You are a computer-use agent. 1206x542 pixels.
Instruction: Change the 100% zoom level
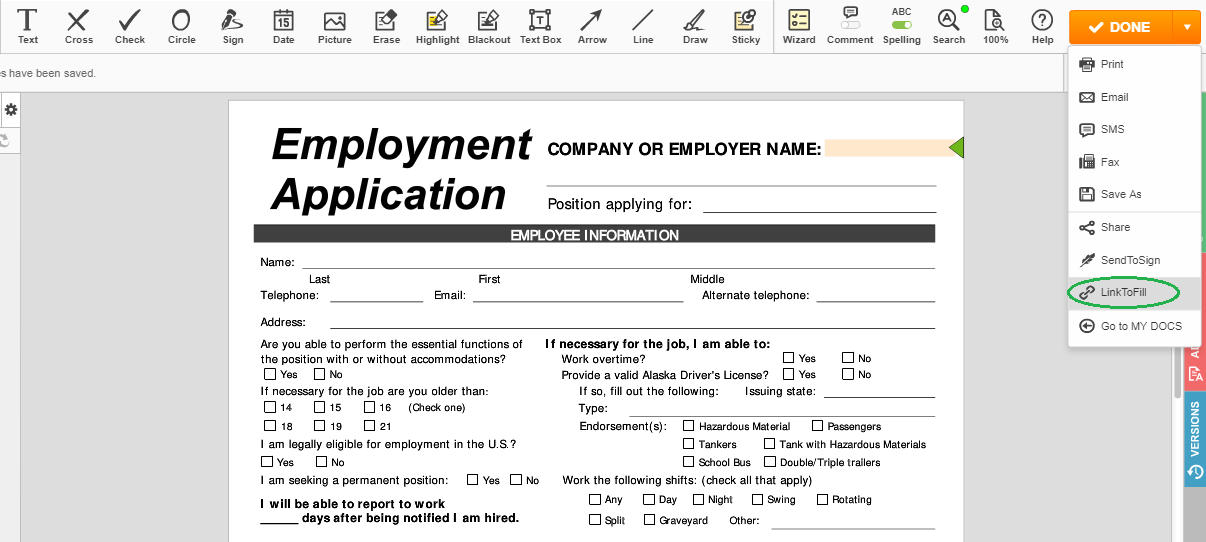click(x=995, y=27)
